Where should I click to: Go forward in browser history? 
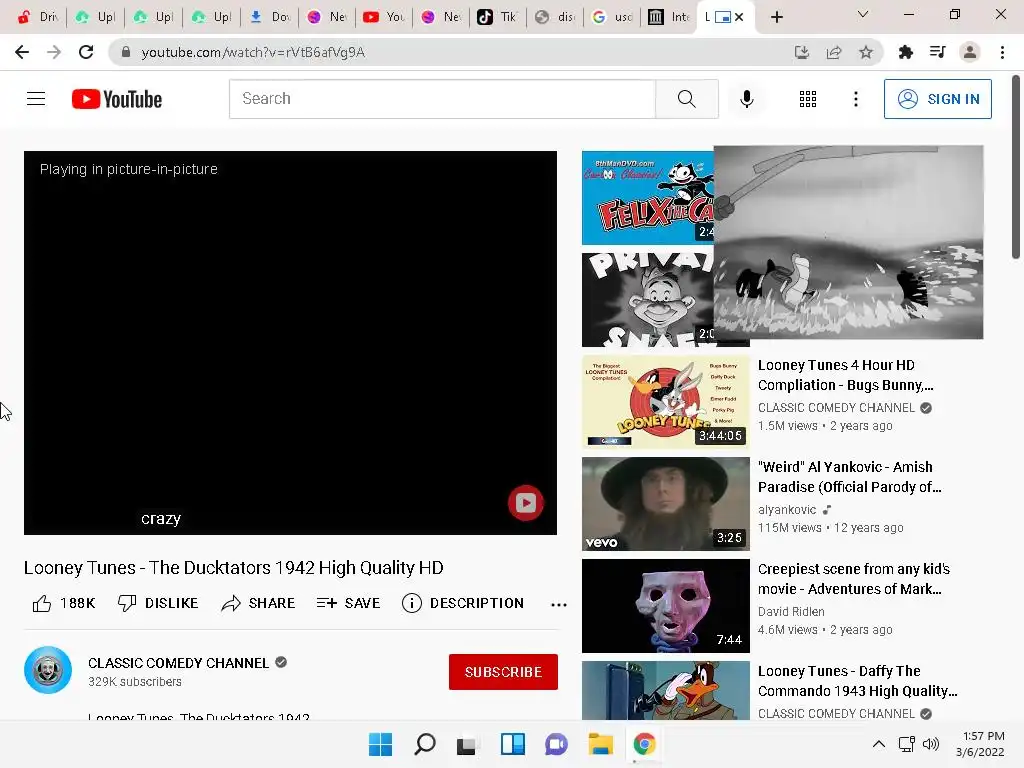54,52
